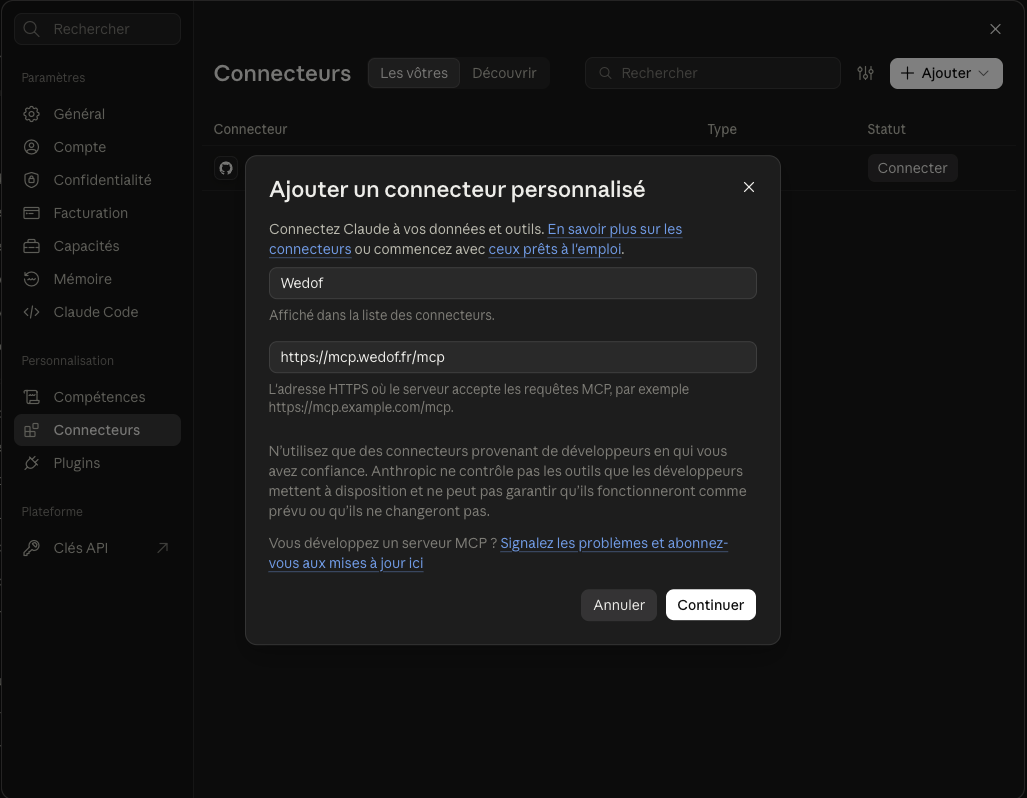
Task: Click Annuler button
Action: [619, 605]
